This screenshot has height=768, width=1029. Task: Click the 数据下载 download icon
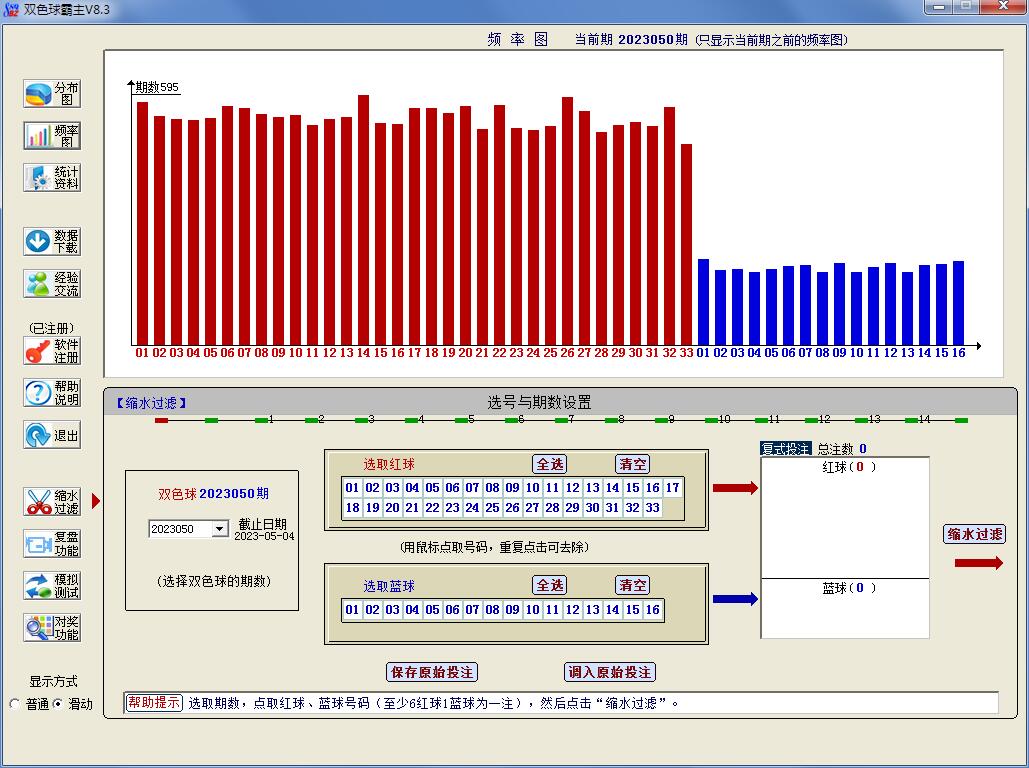[40, 241]
